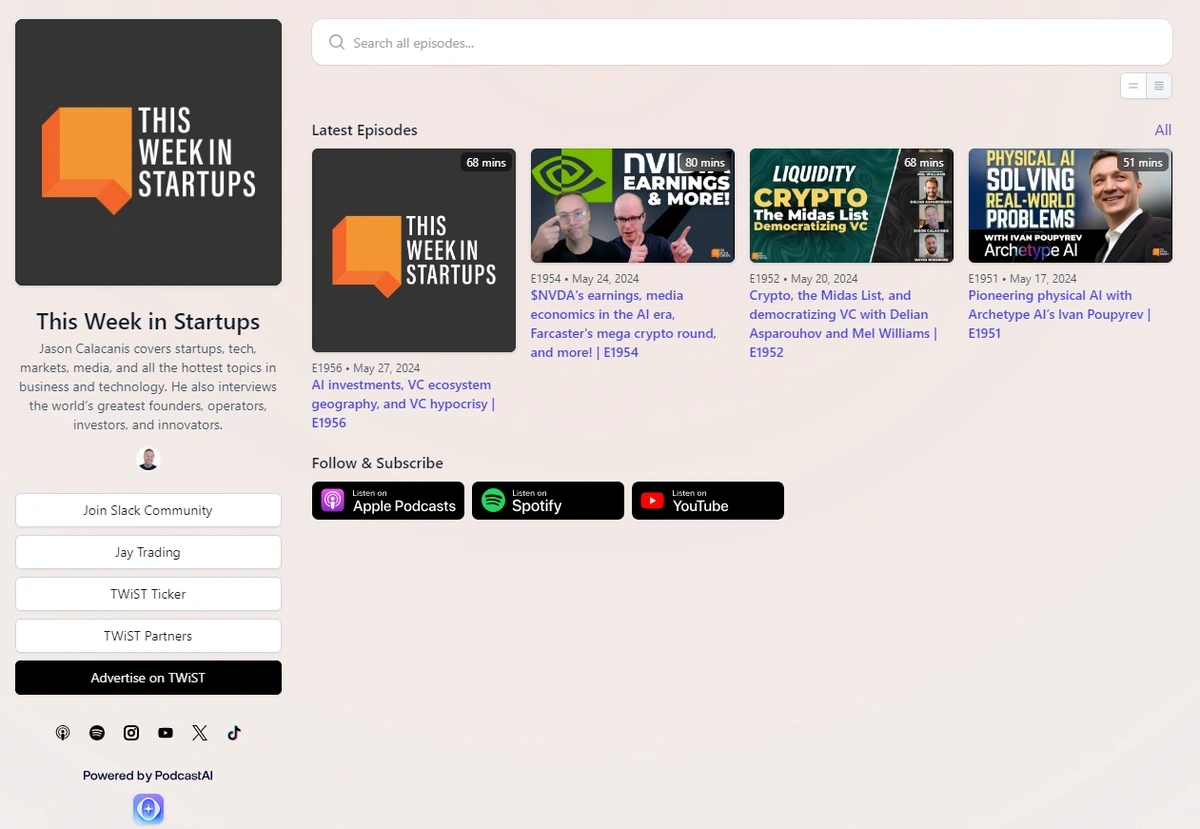Click the E1956 • May 27, 2024 label

[366, 368]
